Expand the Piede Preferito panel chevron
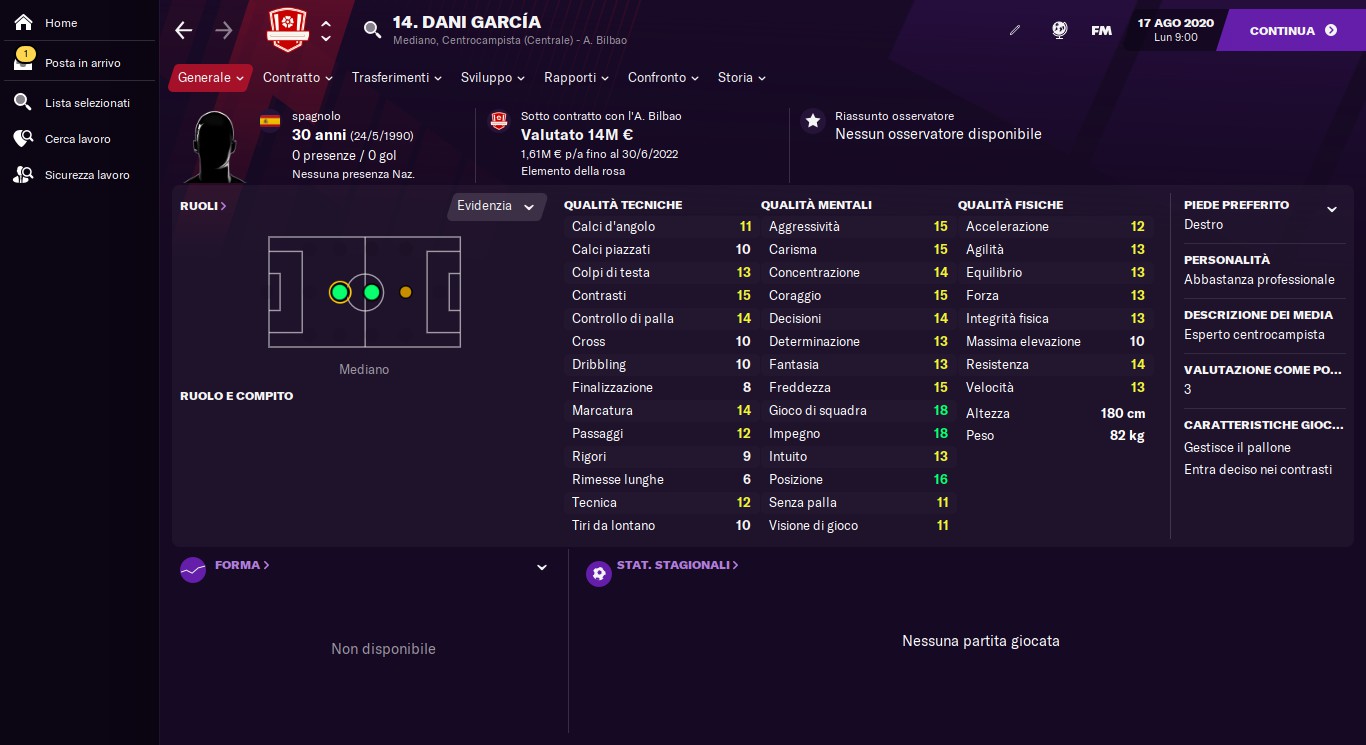The image size is (1366, 745). pyautogui.click(x=1332, y=209)
